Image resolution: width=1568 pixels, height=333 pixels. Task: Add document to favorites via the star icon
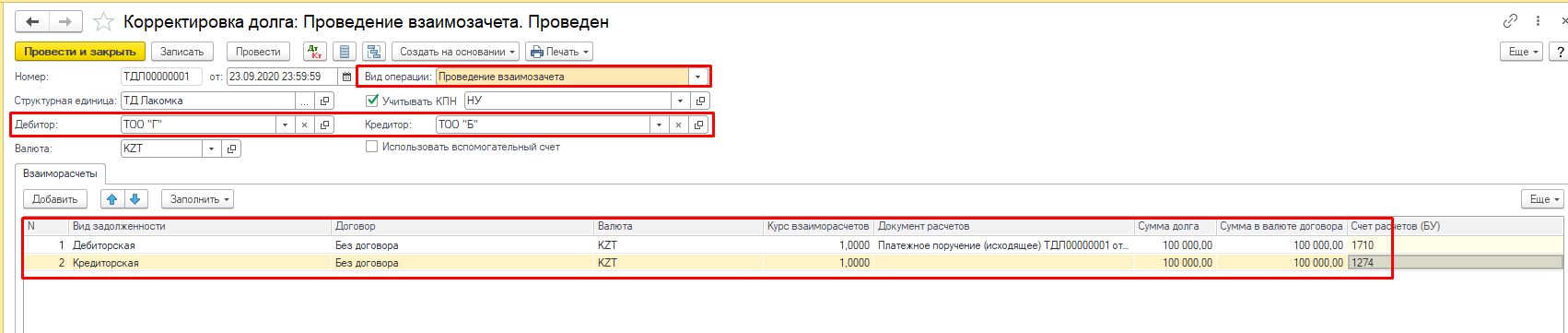tap(103, 21)
